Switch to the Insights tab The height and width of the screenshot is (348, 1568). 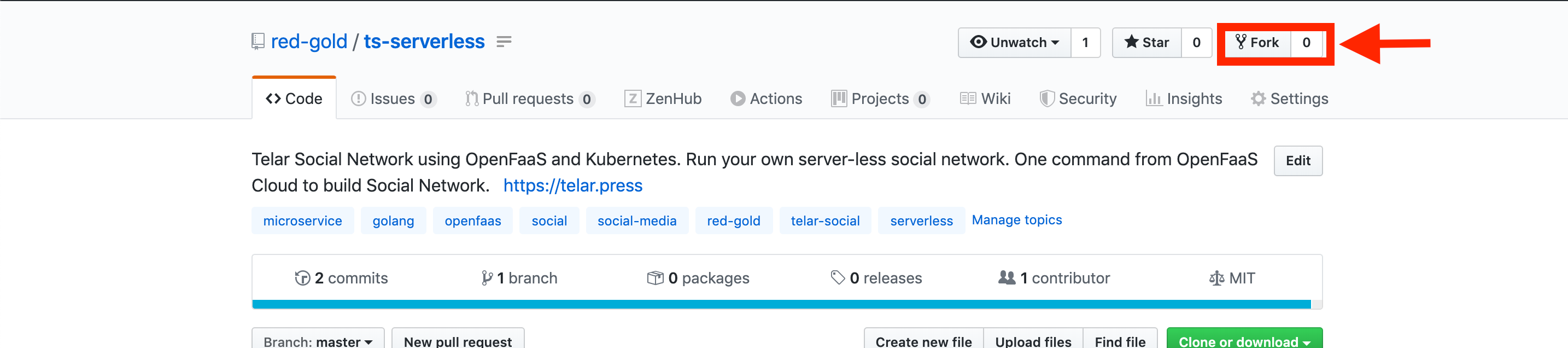click(x=1184, y=98)
